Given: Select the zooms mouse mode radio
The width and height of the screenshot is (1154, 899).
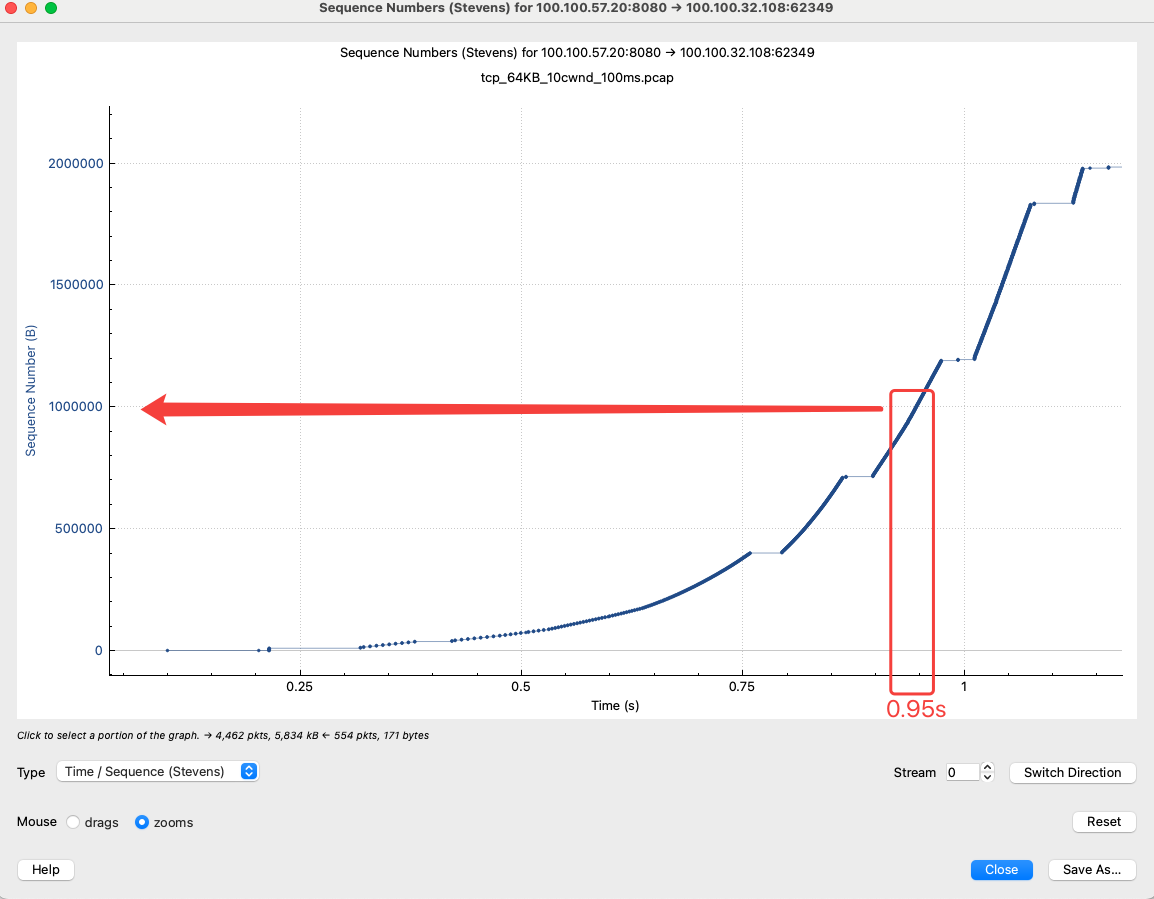Looking at the screenshot, I should 142,823.
